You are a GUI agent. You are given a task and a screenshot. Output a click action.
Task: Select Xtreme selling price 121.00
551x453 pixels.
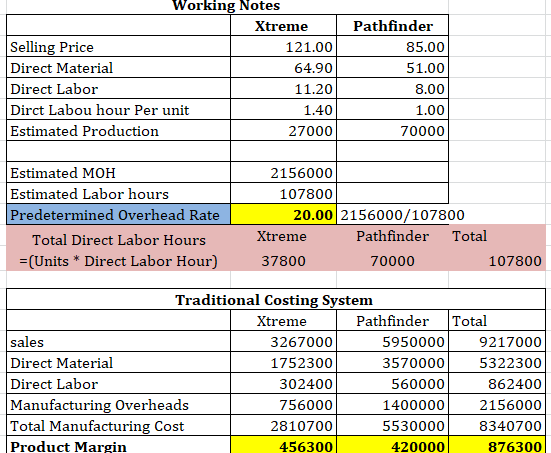pos(283,47)
